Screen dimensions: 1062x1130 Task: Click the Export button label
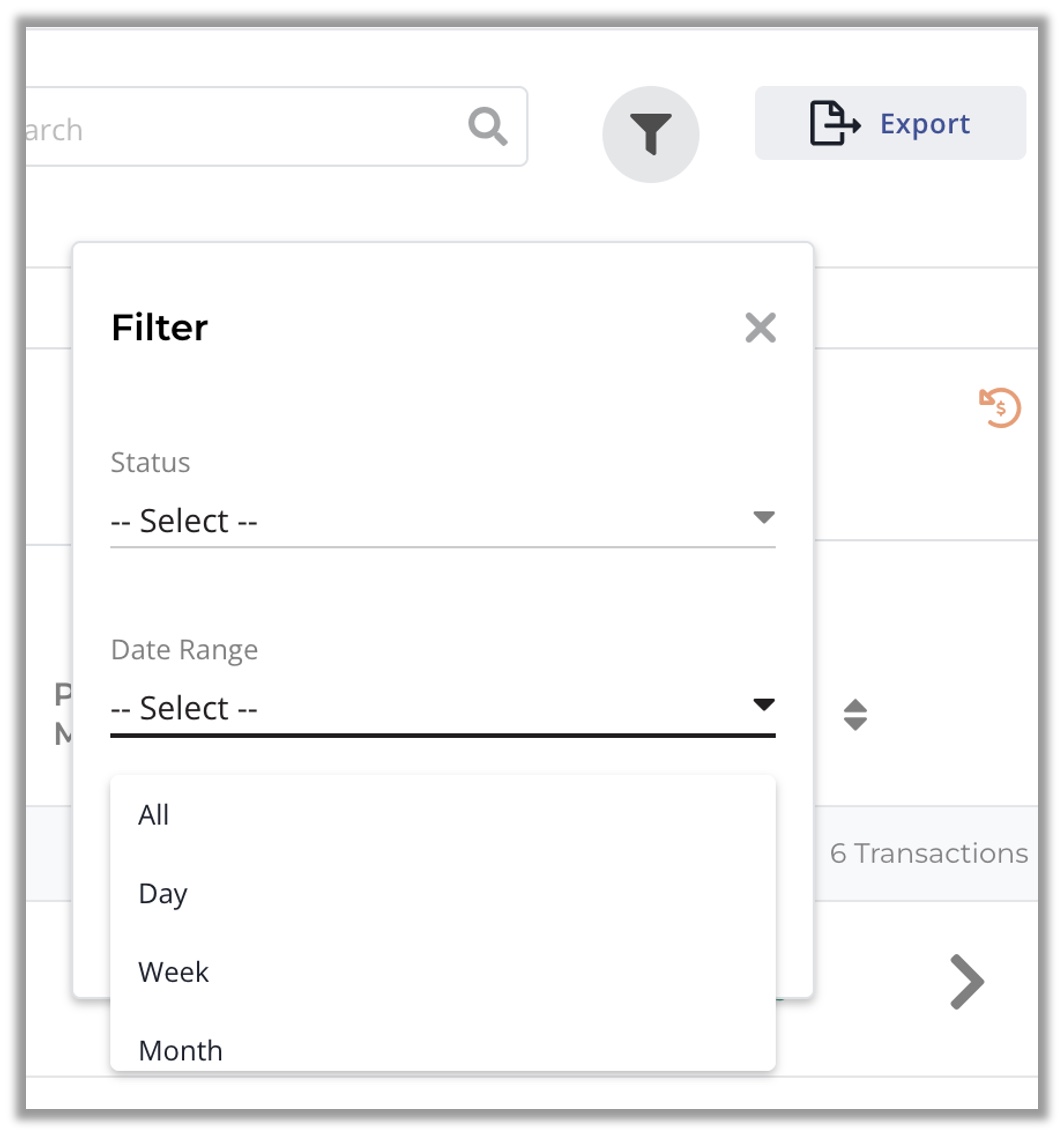tap(924, 124)
